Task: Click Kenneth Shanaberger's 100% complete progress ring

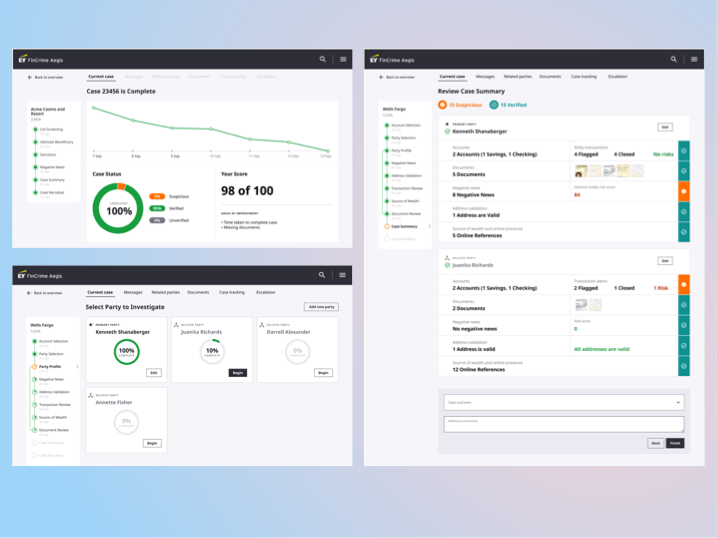Action: [x=126, y=351]
